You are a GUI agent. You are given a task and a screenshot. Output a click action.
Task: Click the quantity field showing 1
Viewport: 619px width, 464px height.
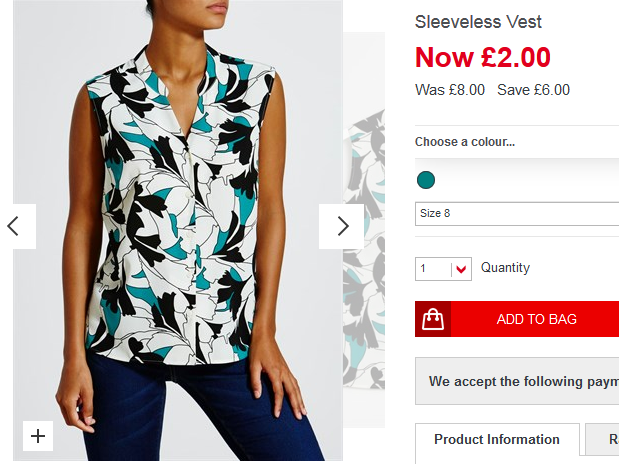tap(433, 269)
